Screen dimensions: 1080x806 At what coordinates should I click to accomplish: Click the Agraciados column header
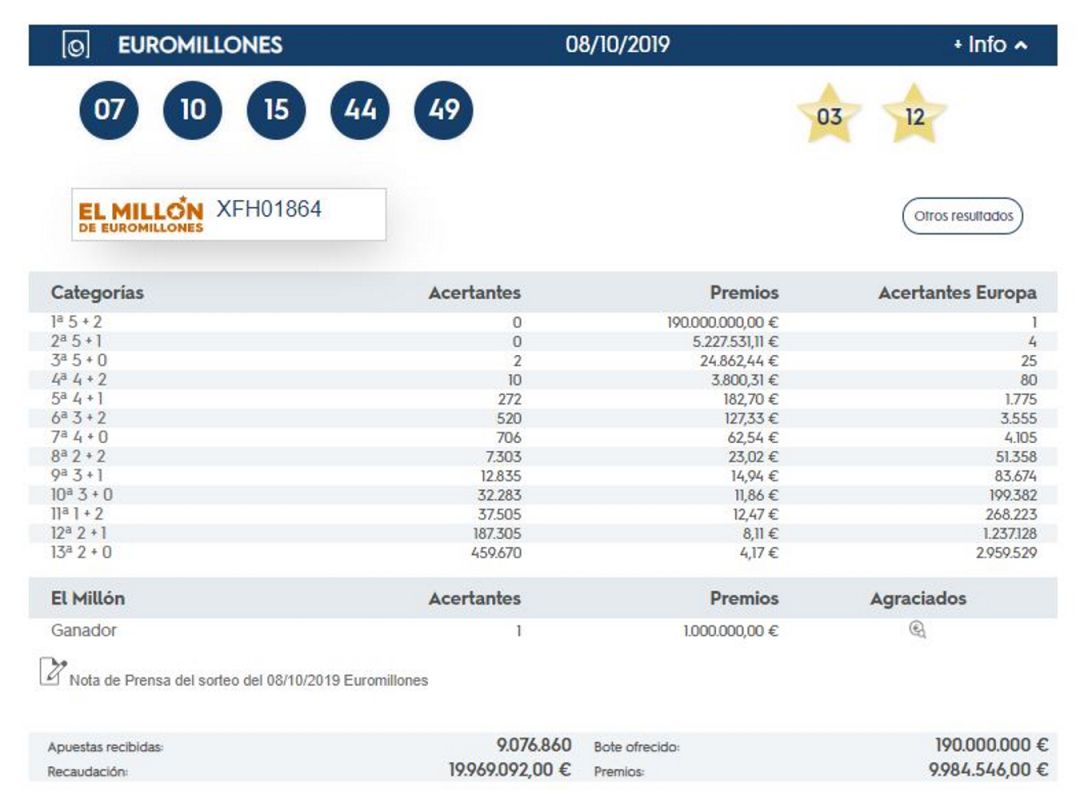[917, 599]
